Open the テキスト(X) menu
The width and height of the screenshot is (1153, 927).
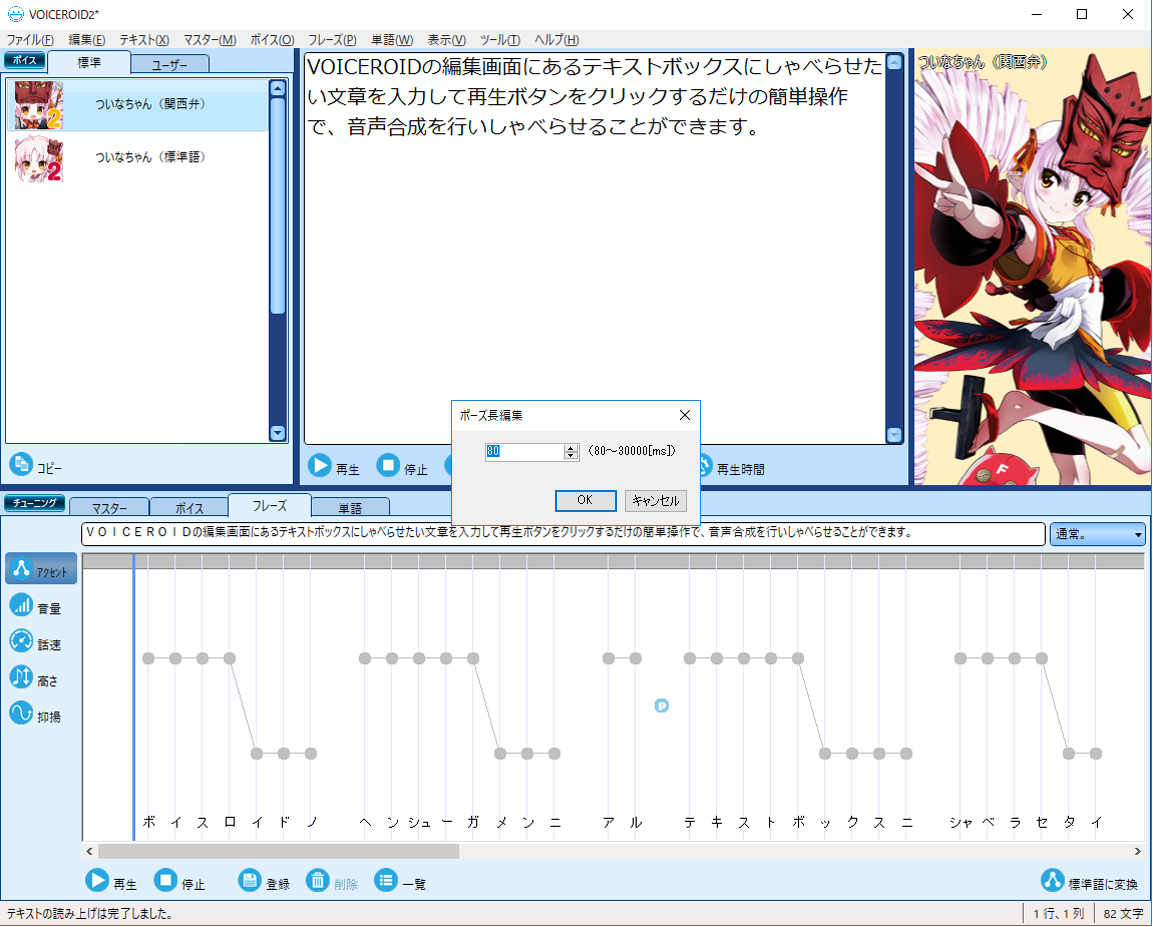(x=144, y=40)
